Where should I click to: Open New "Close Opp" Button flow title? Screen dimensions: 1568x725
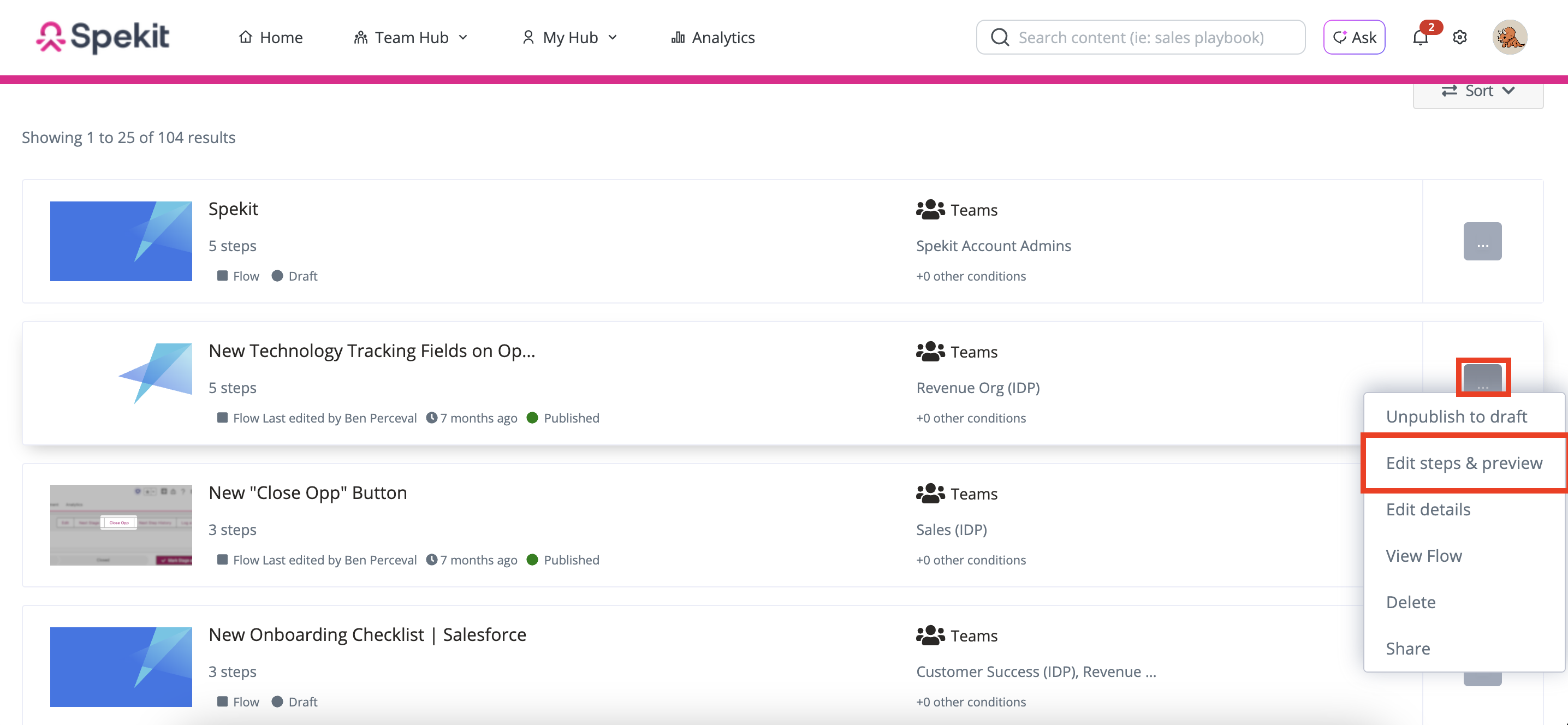pos(307,492)
